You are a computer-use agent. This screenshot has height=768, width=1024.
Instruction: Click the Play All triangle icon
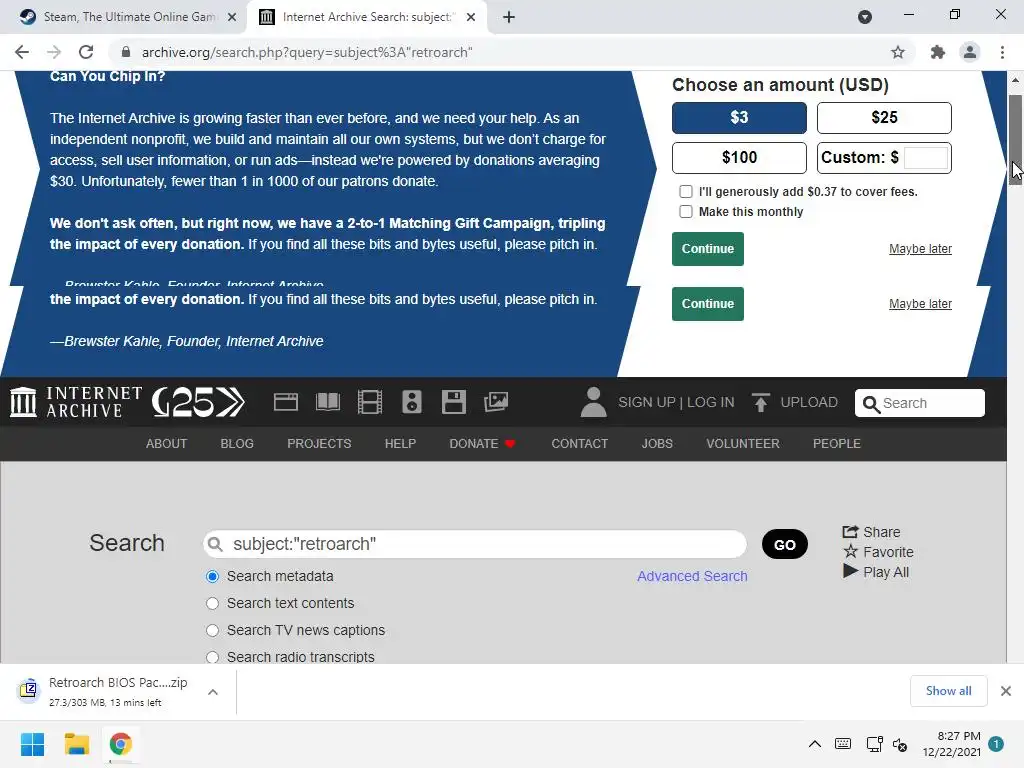(850, 571)
